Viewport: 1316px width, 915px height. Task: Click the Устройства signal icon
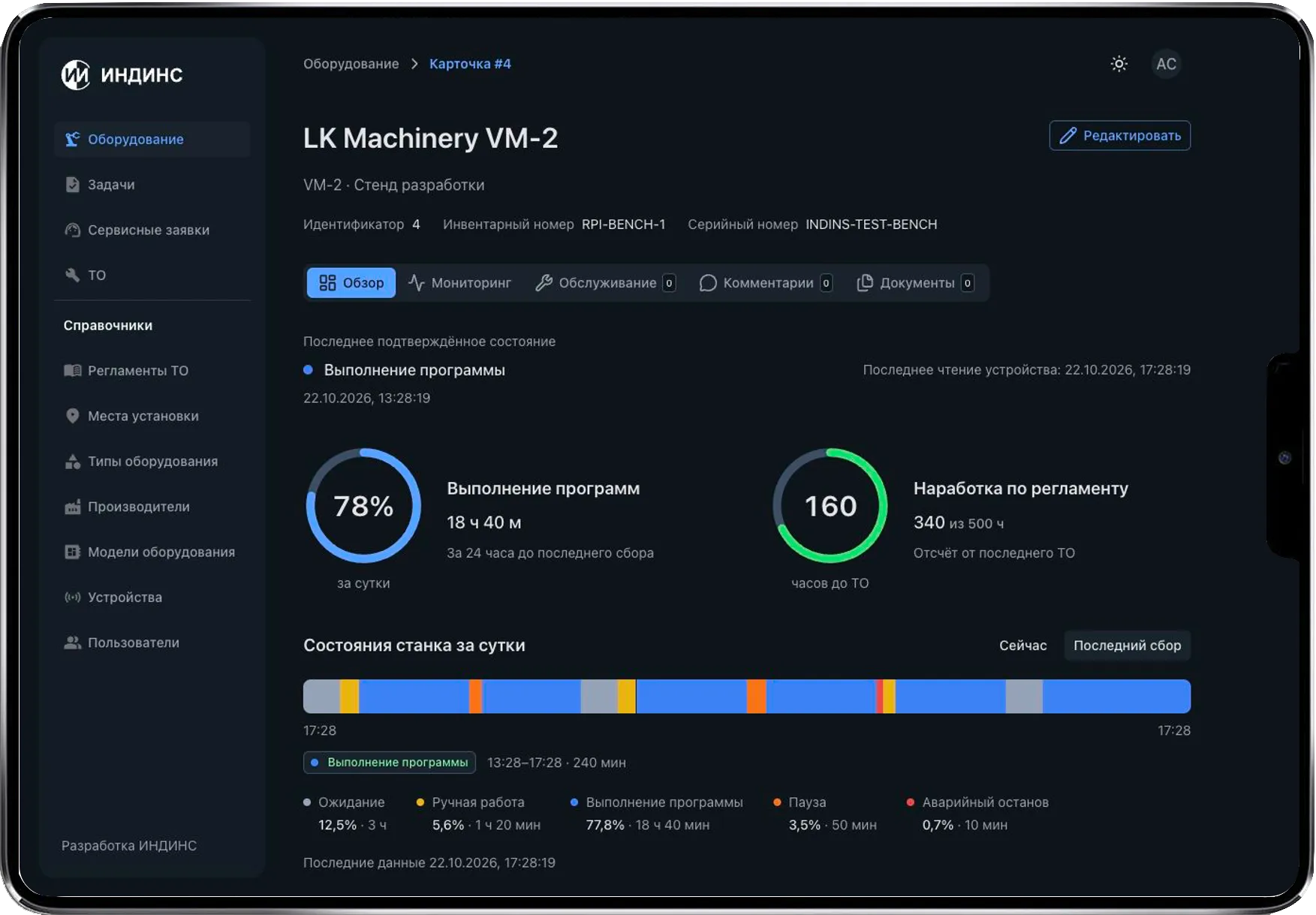click(x=72, y=597)
